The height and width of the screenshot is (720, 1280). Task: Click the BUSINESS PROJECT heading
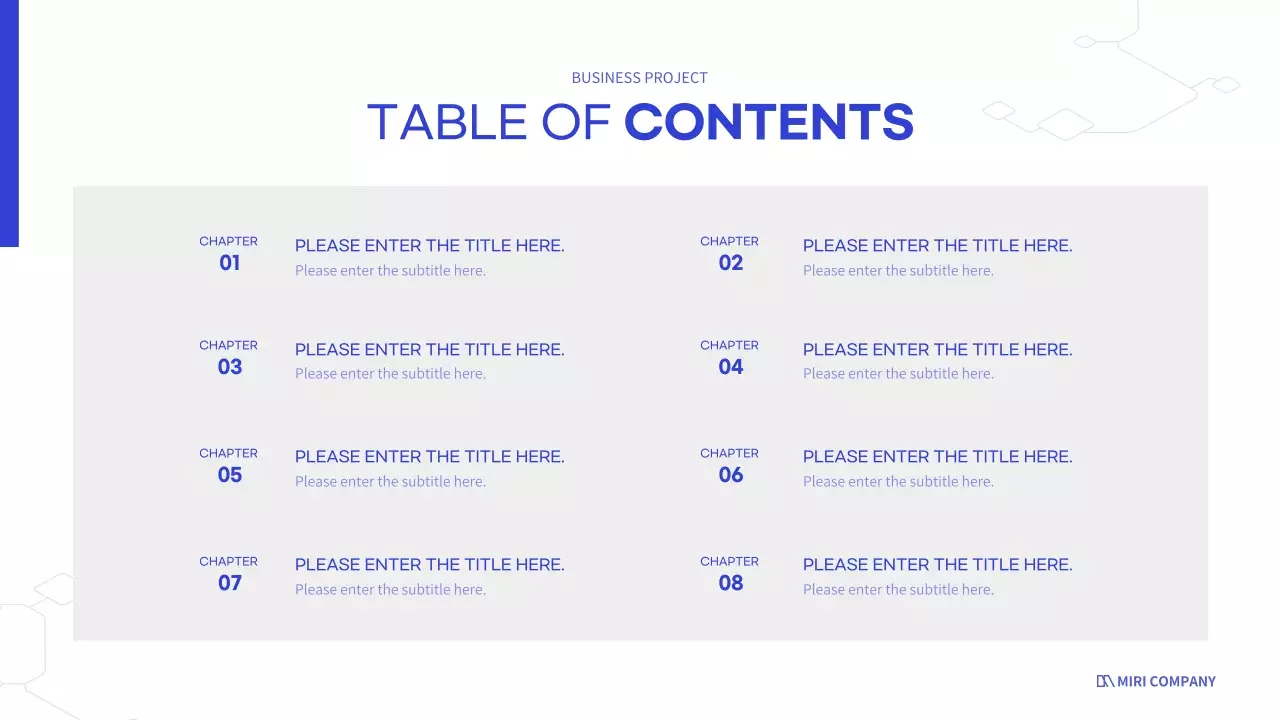click(x=639, y=78)
